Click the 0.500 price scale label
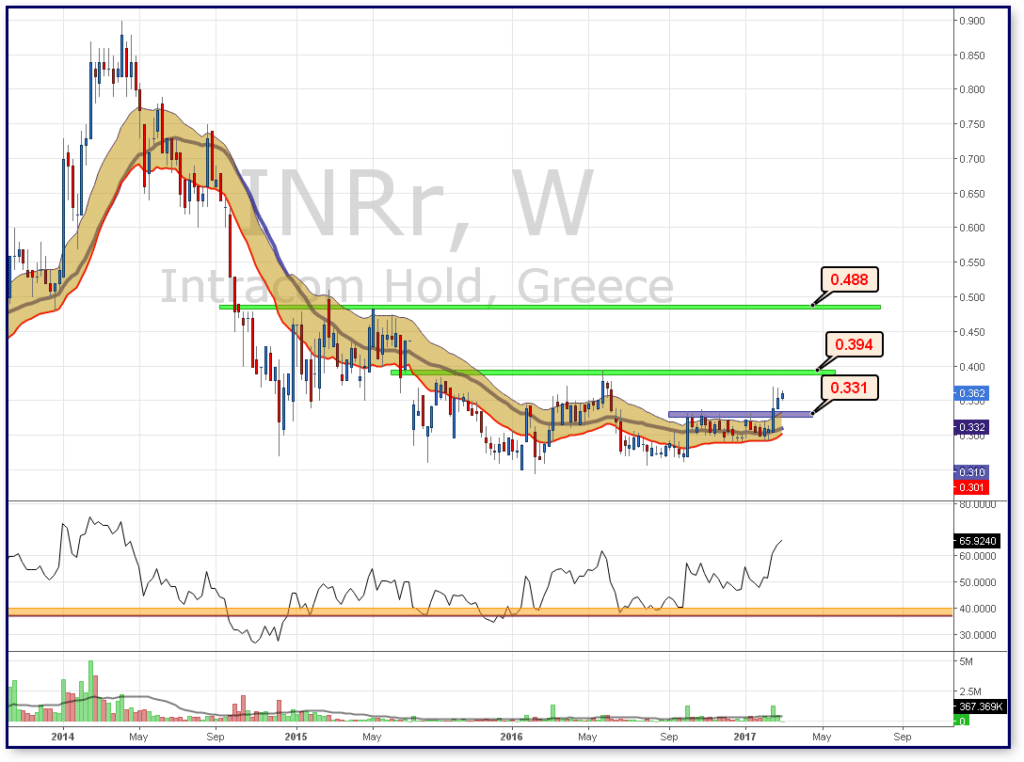1024x762 pixels. [x=972, y=297]
